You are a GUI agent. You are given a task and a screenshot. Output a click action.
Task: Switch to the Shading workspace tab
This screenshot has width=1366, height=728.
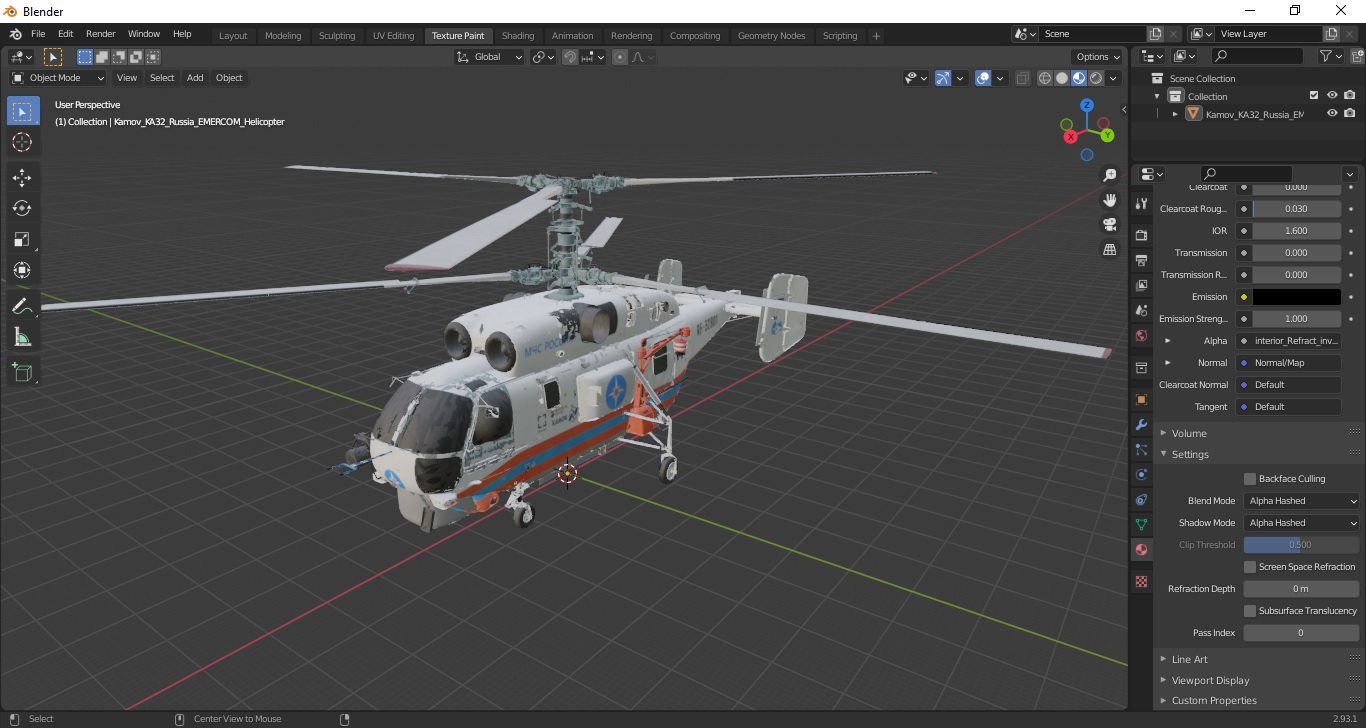[x=518, y=35]
